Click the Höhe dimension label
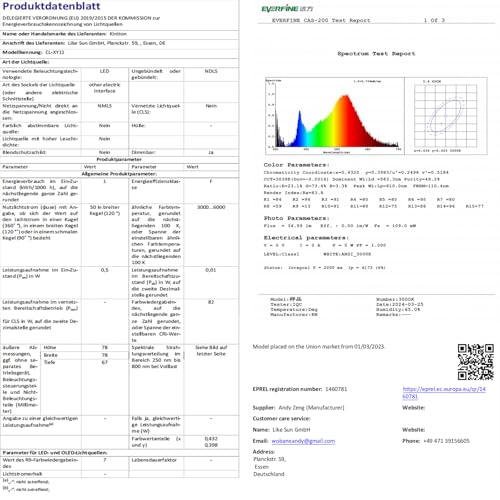Viewport: 500px width, 500px height. [x=50, y=348]
